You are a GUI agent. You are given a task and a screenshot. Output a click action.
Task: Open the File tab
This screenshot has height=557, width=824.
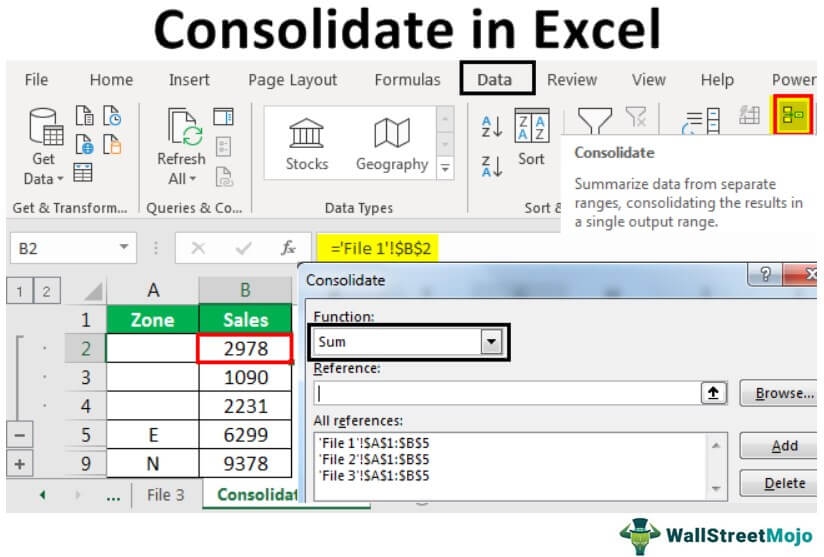pos(36,80)
